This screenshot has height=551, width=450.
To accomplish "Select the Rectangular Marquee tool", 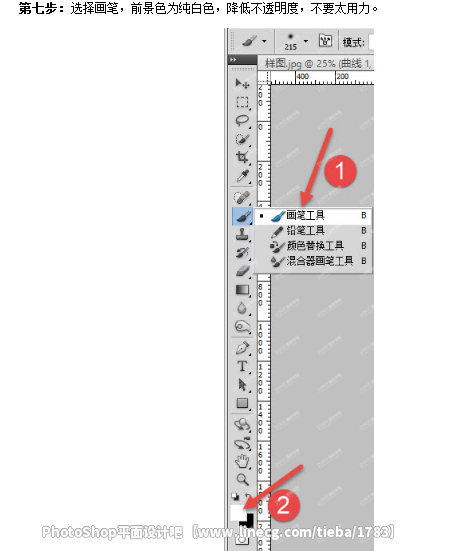I will click(242, 102).
